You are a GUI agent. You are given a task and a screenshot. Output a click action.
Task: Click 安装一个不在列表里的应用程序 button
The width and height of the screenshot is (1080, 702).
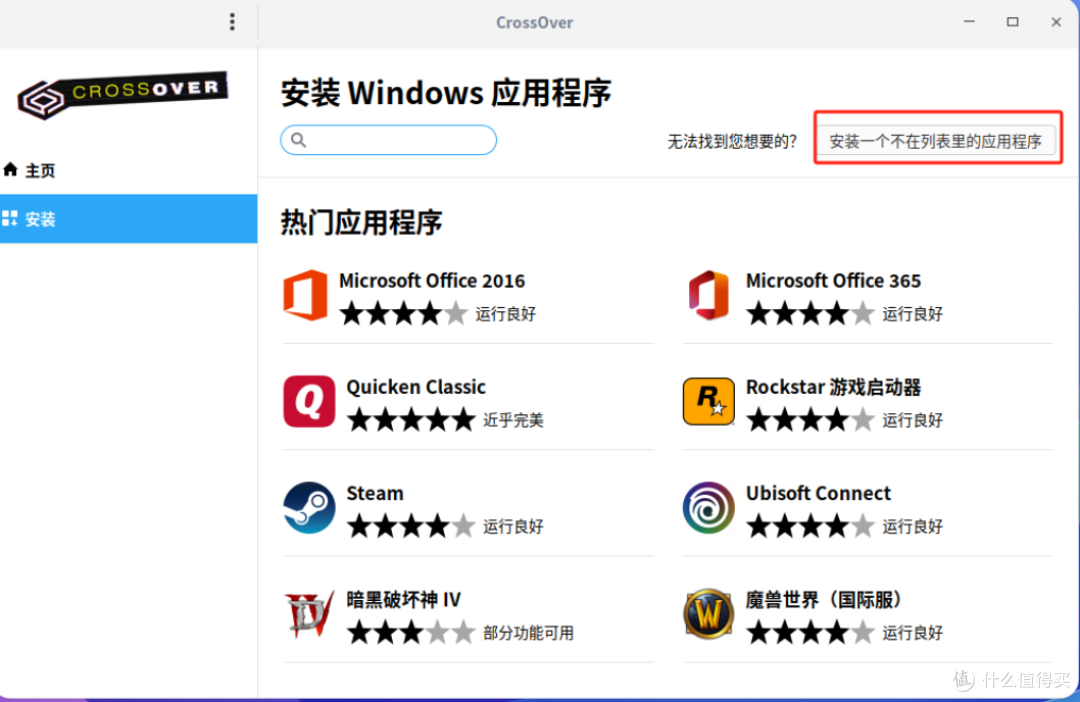click(x=937, y=139)
